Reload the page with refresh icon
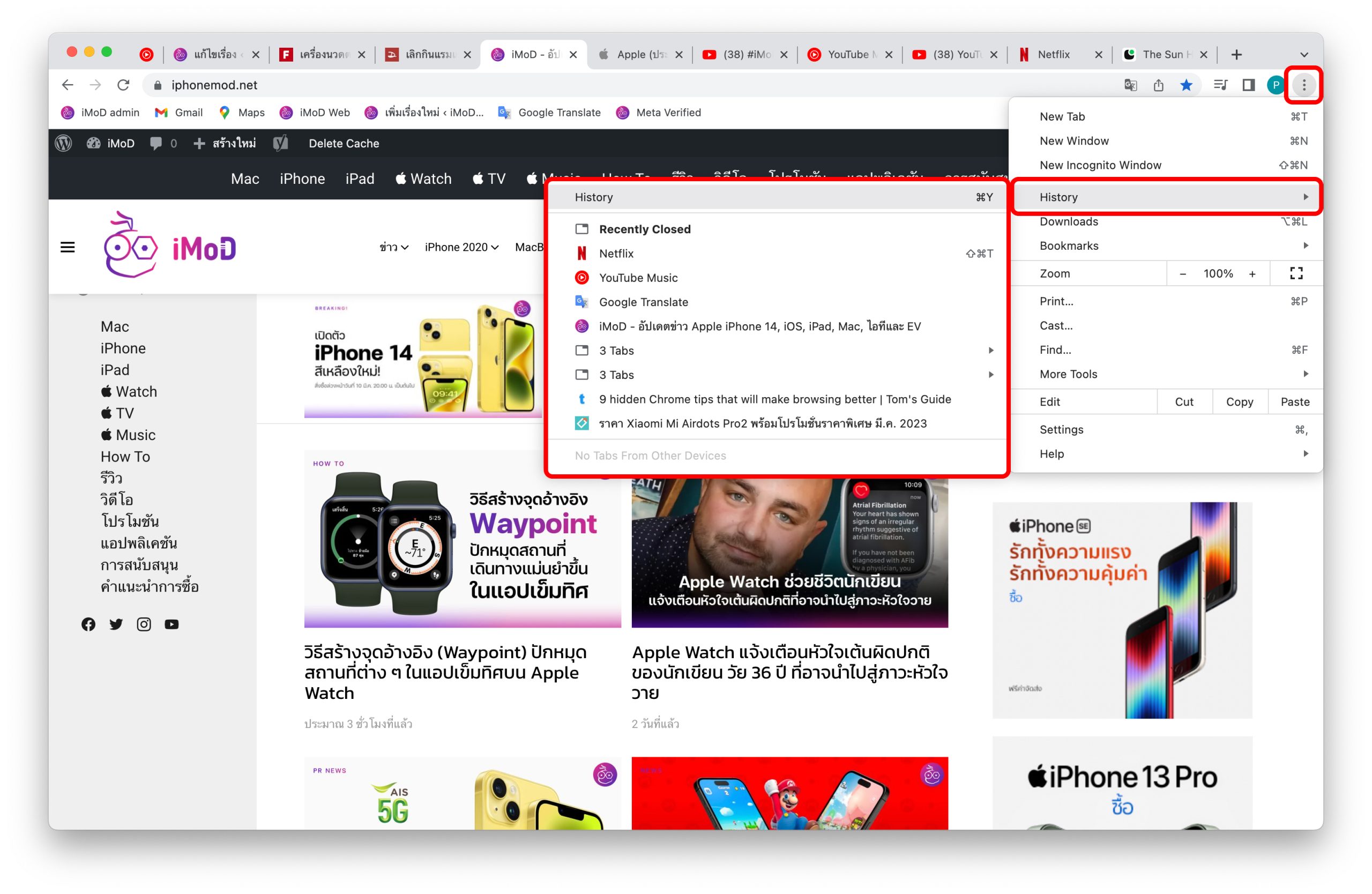 (x=123, y=85)
